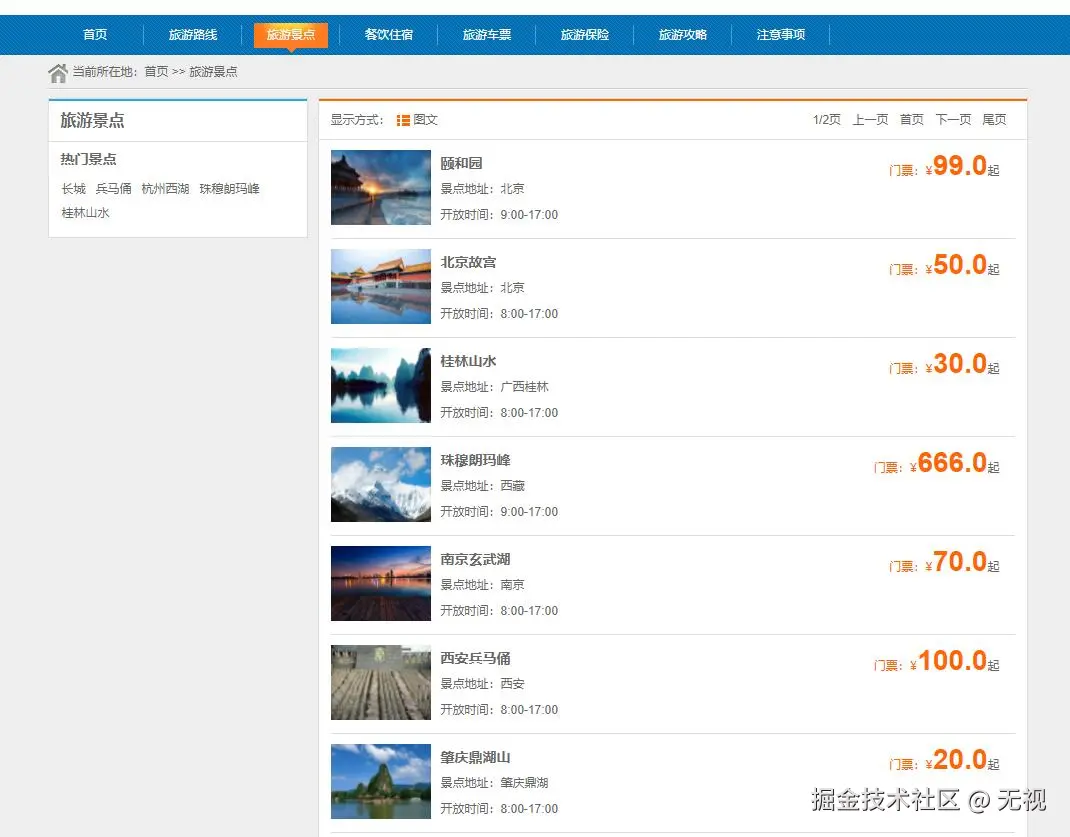
Task: Click the ¥70.0 ticket price
Action: pyautogui.click(x=957, y=561)
